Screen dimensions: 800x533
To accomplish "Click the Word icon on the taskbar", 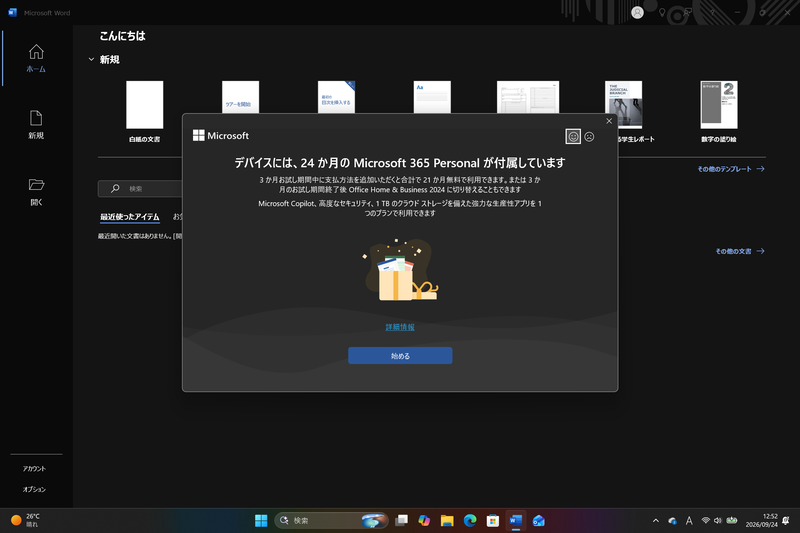I will (x=515, y=520).
